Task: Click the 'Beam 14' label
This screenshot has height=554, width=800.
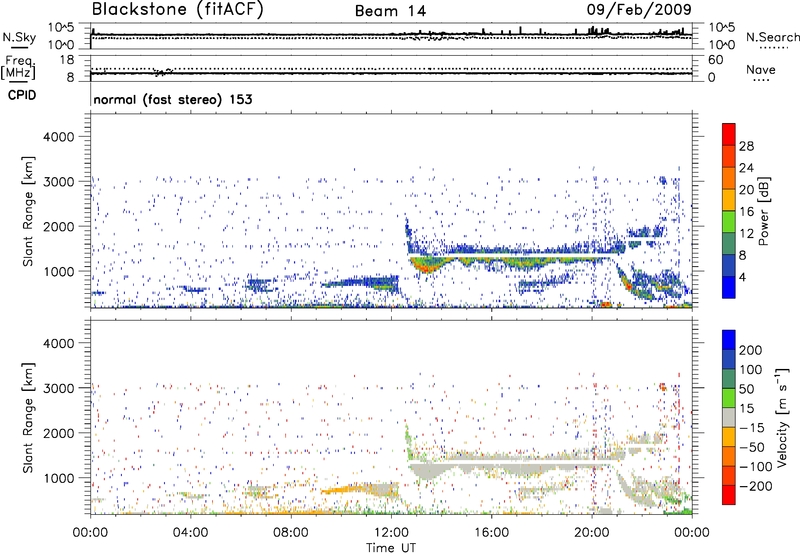Action: point(390,11)
